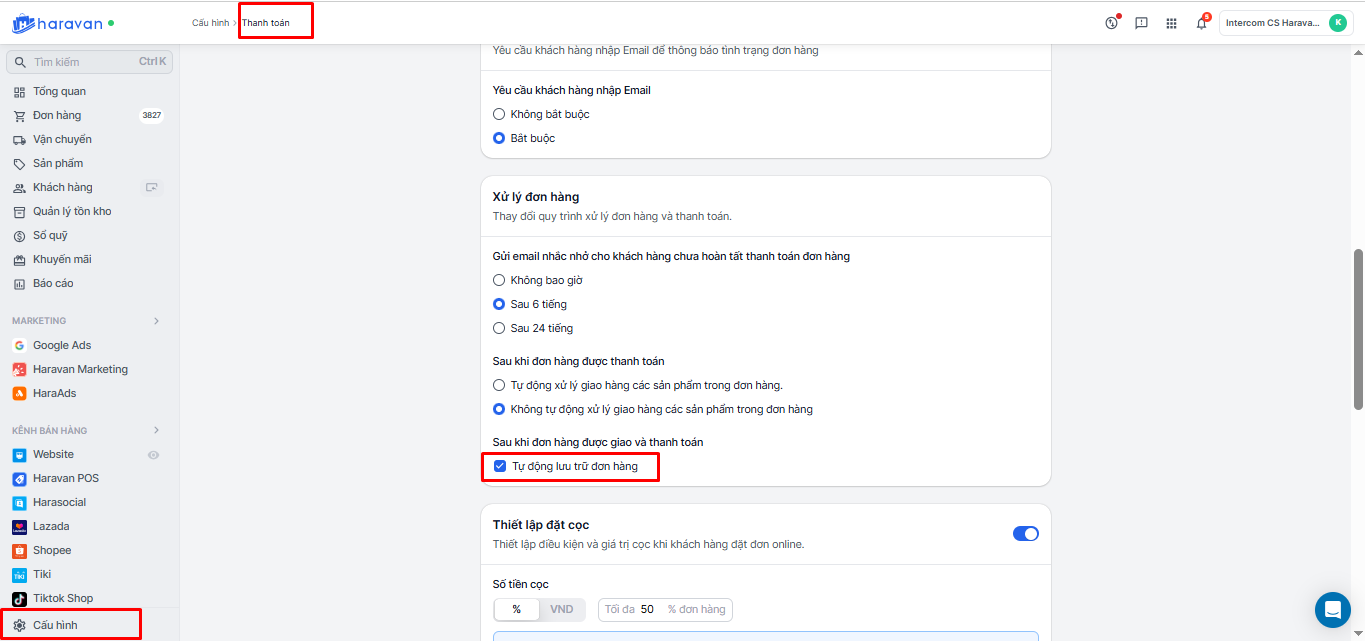Open the notifications bell icon
The width and height of the screenshot is (1365, 641).
[x=1201, y=23]
